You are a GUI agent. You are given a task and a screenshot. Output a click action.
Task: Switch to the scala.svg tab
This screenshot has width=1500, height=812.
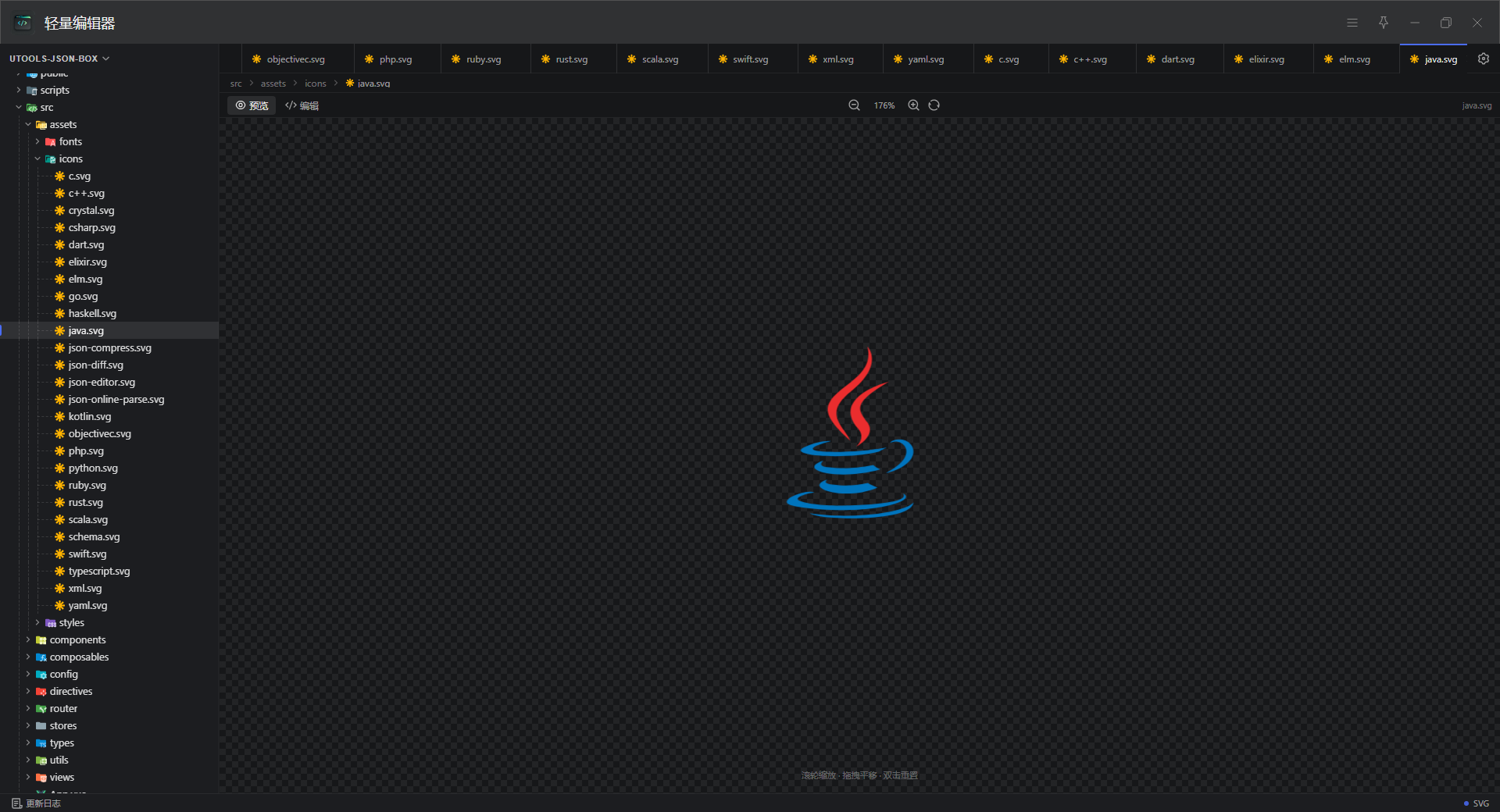[661, 59]
